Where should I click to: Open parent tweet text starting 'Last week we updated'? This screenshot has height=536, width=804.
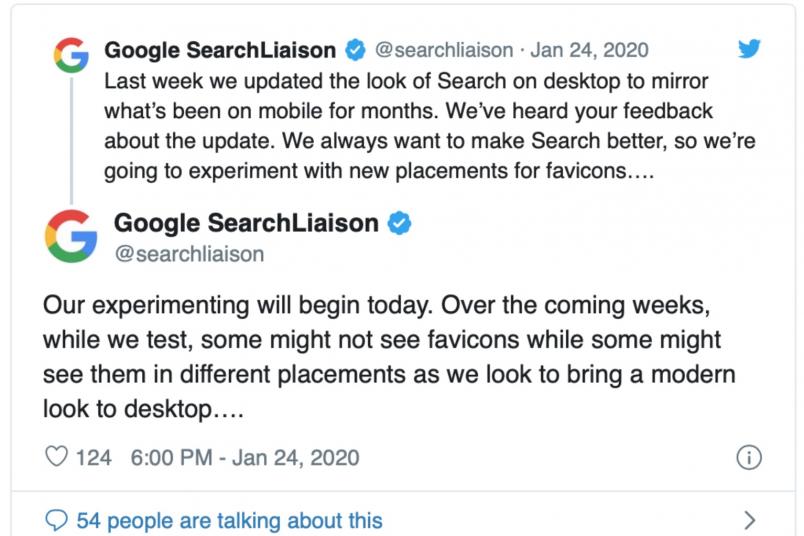click(x=430, y=126)
